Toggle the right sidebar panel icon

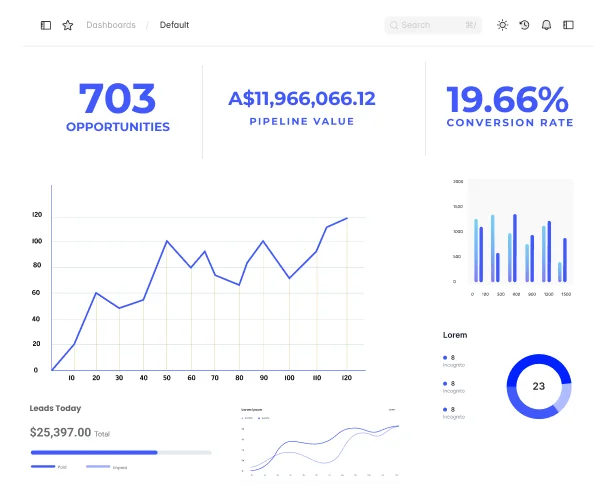(569, 25)
